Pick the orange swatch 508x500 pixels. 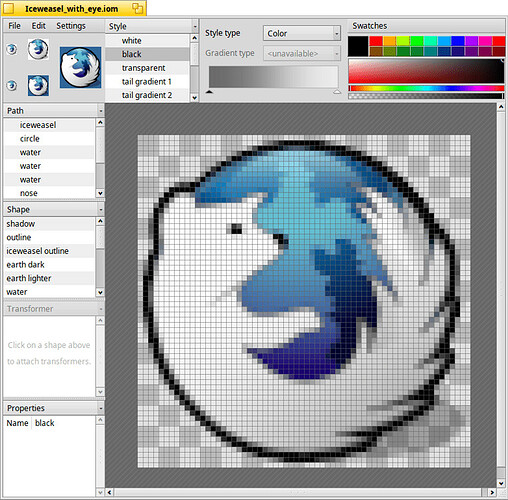point(389,41)
